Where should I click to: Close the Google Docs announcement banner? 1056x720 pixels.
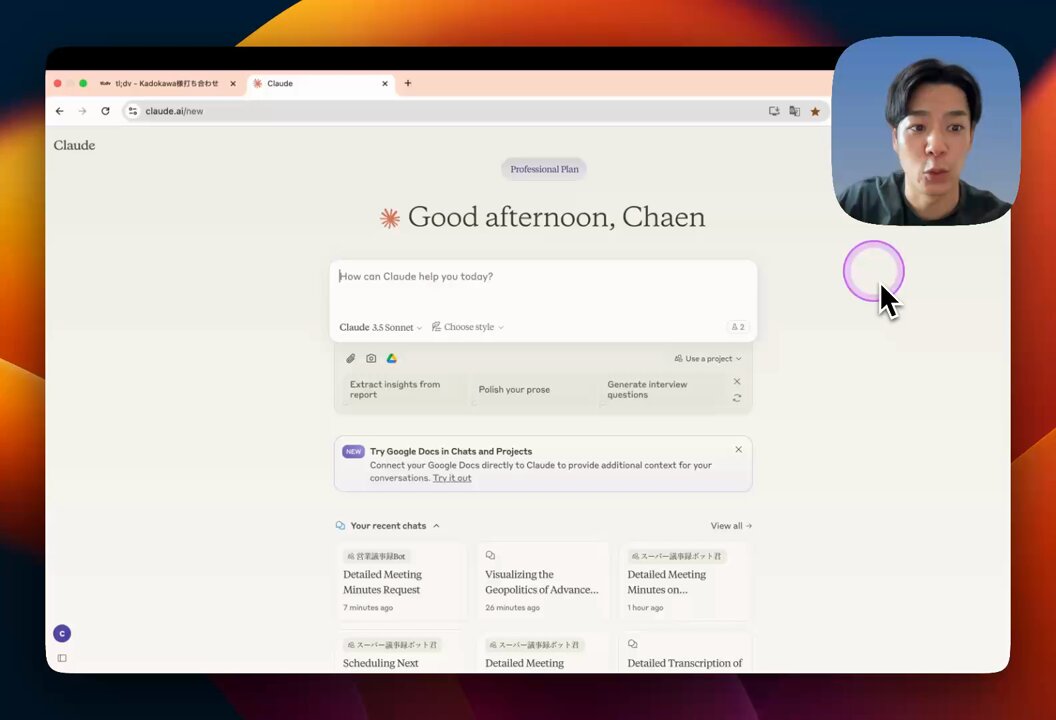point(738,449)
